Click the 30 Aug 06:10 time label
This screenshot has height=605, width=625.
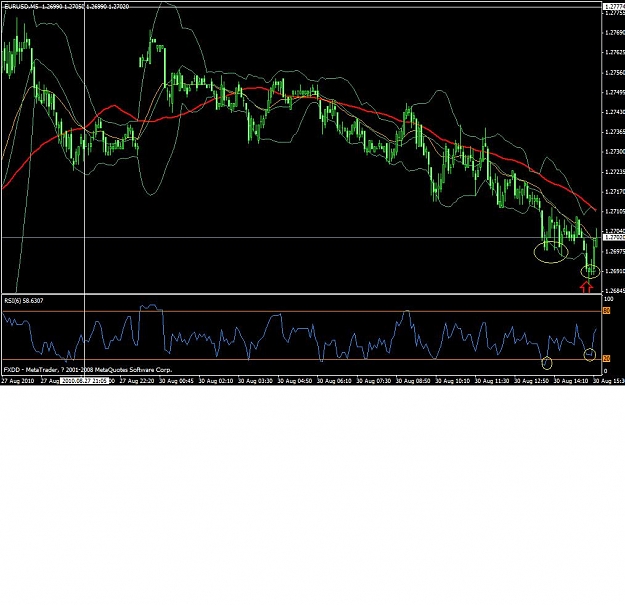[334, 381]
